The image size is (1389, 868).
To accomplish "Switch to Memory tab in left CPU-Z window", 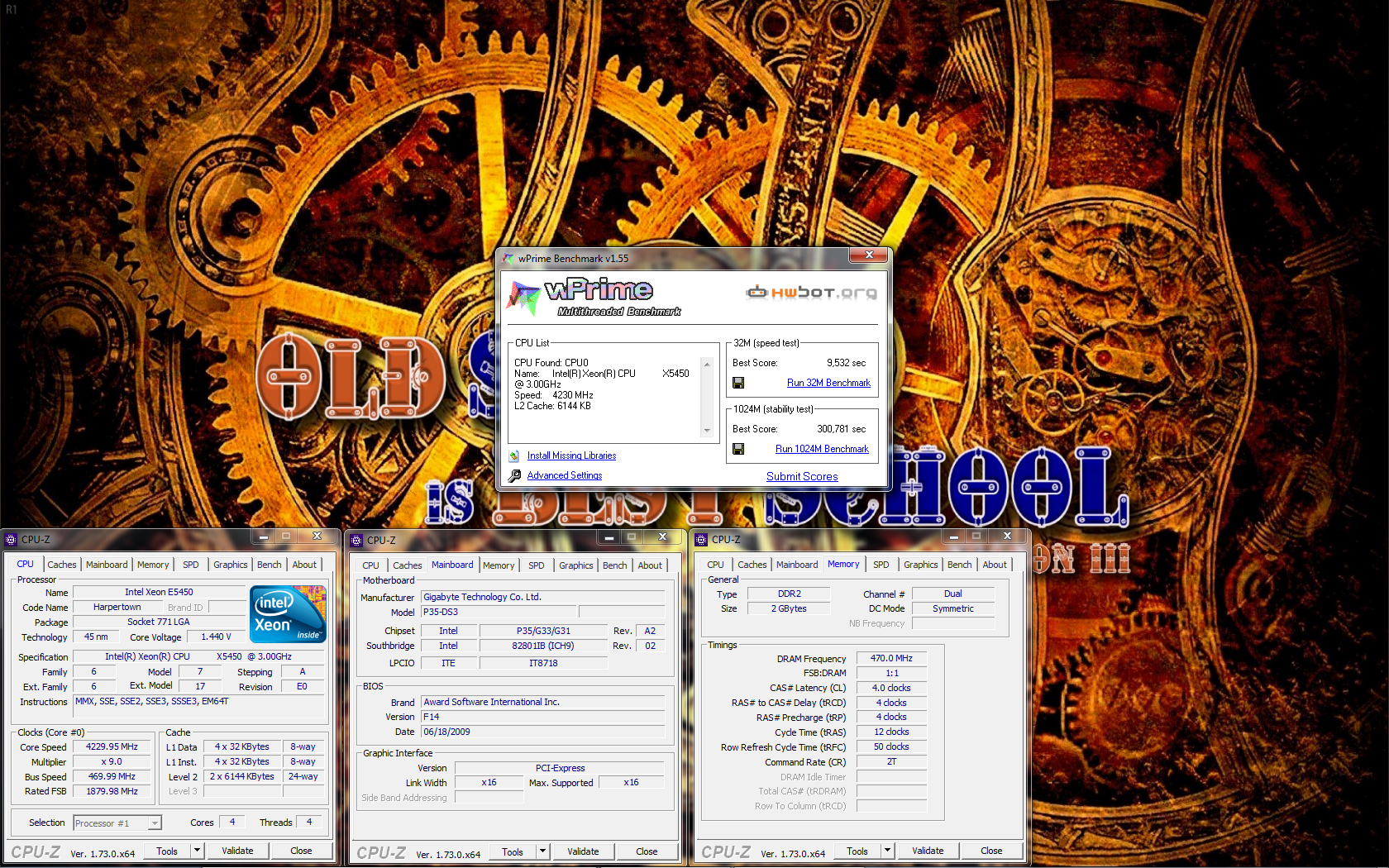I will click(x=153, y=565).
